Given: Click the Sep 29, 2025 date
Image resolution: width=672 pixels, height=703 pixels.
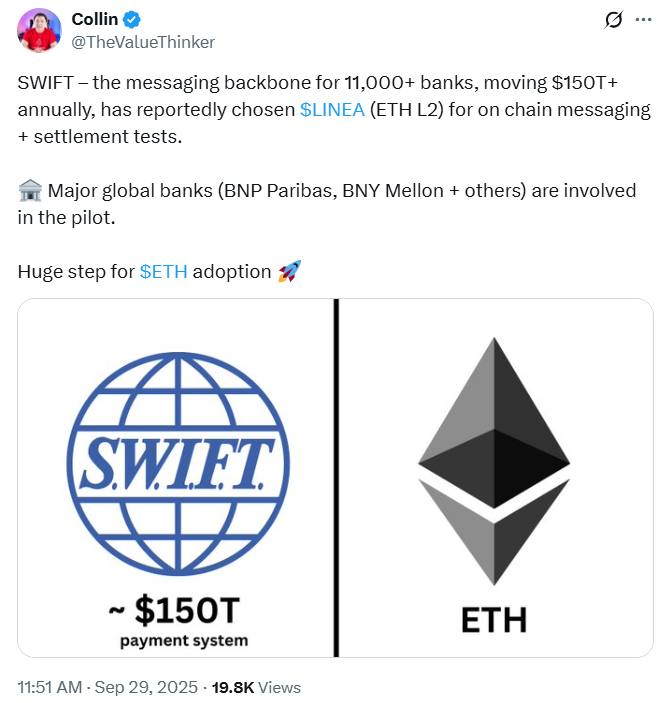Looking at the screenshot, I should [x=146, y=687].
